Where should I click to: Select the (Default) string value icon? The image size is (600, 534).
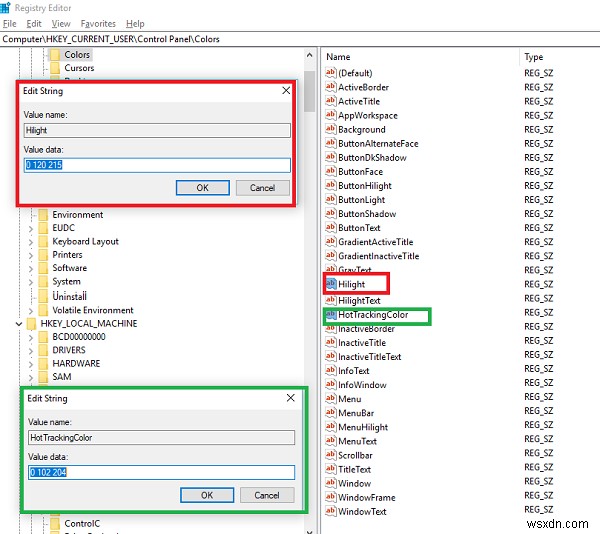330,73
